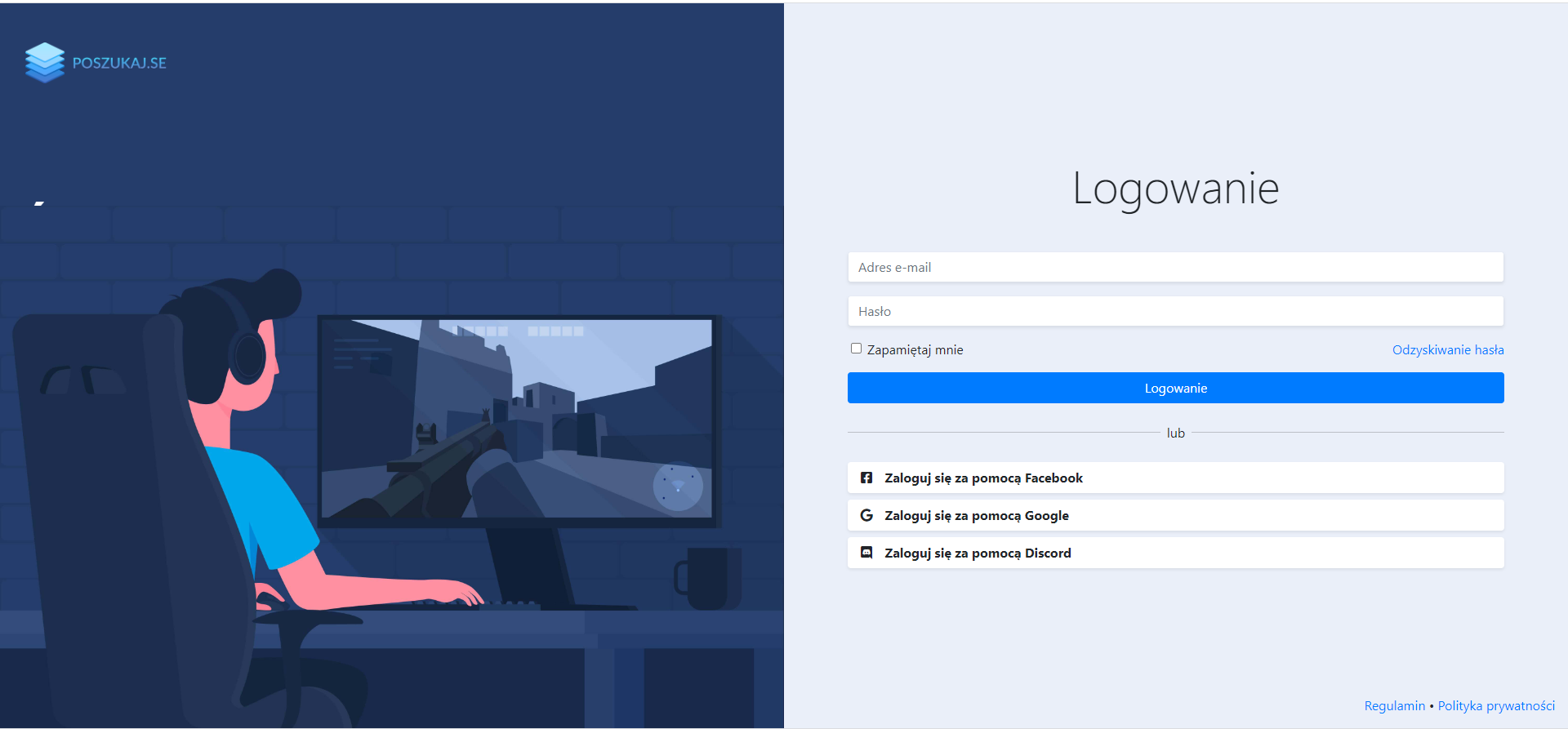Open the Regulamin link
This screenshot has width=1568, height=729.
coord(1394,705)
